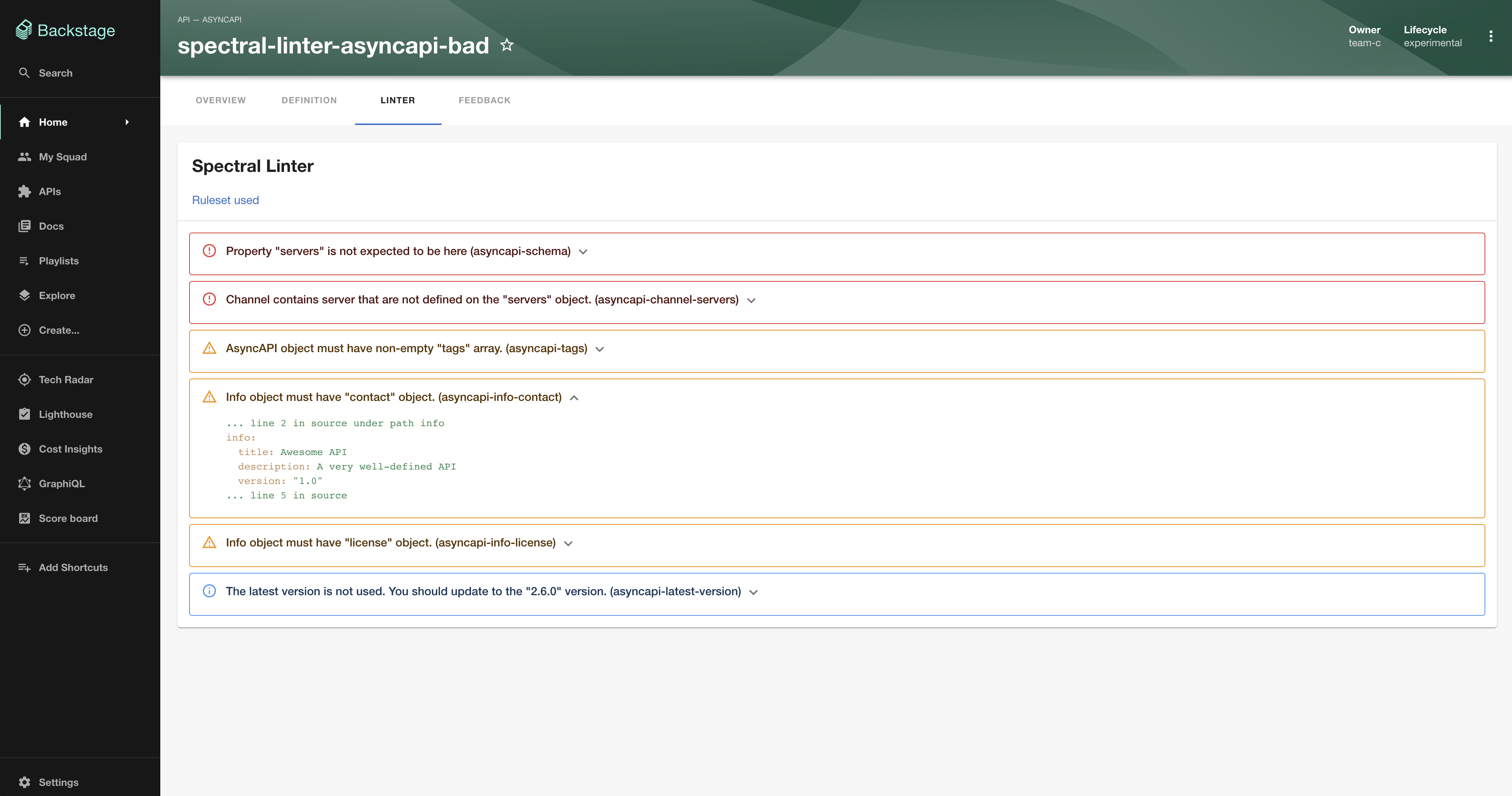
Task: Open Settings gear in sidebar
Action: coord(25,782)
